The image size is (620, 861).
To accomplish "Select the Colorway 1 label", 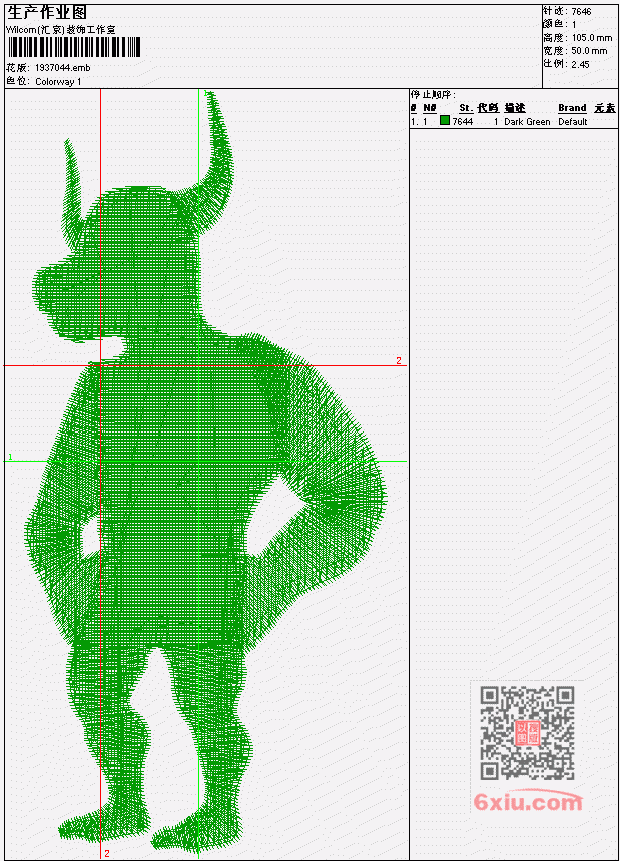I will 58,82.
